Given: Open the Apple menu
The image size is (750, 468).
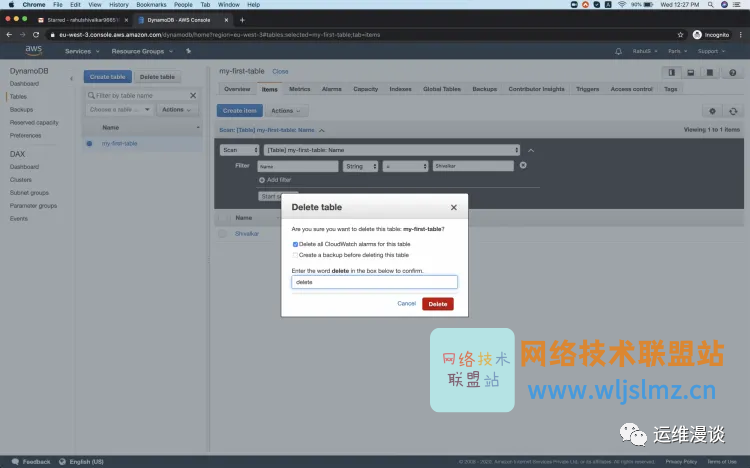Looking at the screenshot, I should coord(11,4).
